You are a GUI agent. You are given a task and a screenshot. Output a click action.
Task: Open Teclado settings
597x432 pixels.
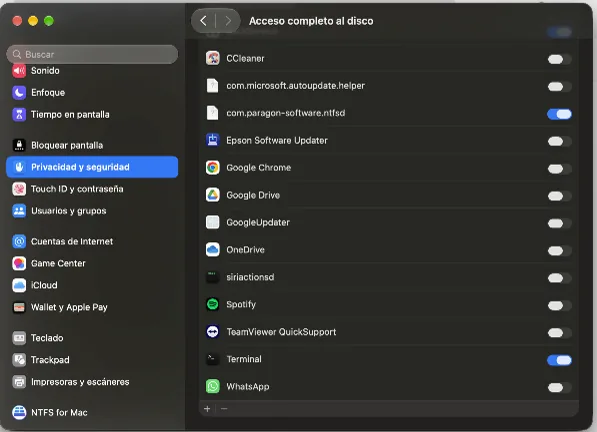pos(92,338)
